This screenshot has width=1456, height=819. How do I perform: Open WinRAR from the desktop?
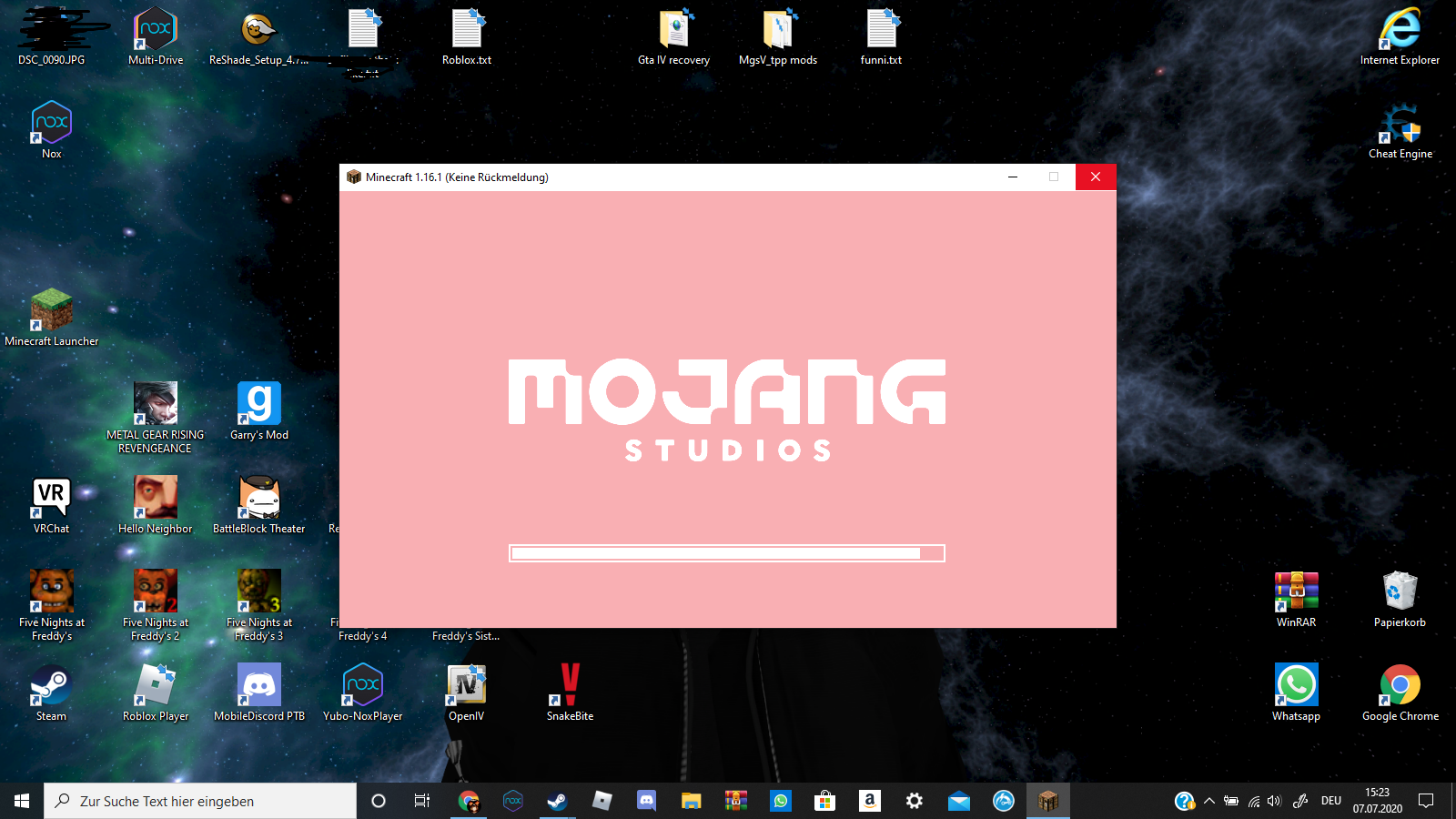1296,591
